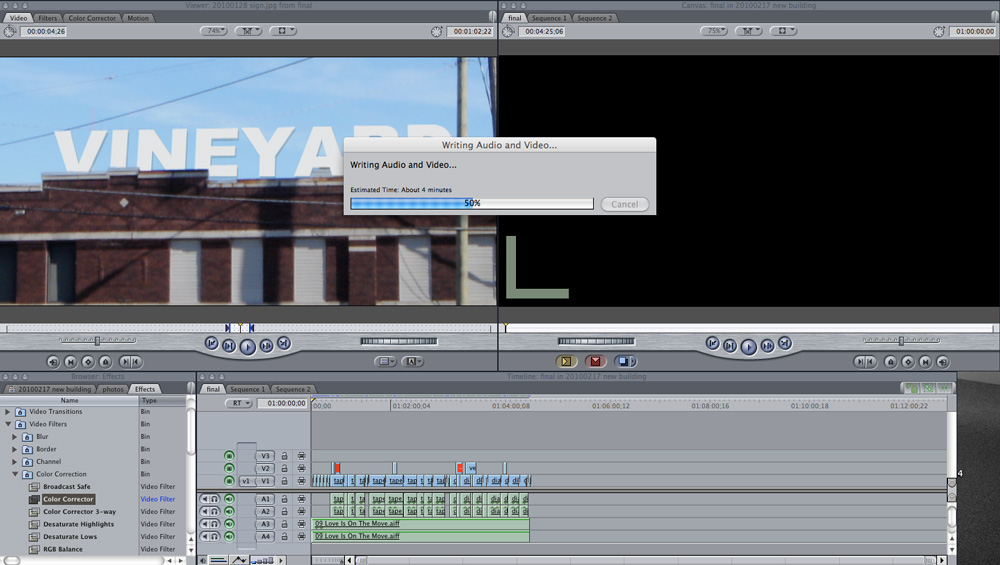Go to previous edit in Canvas
This screenshot has width=1000, height=565.
712,343
